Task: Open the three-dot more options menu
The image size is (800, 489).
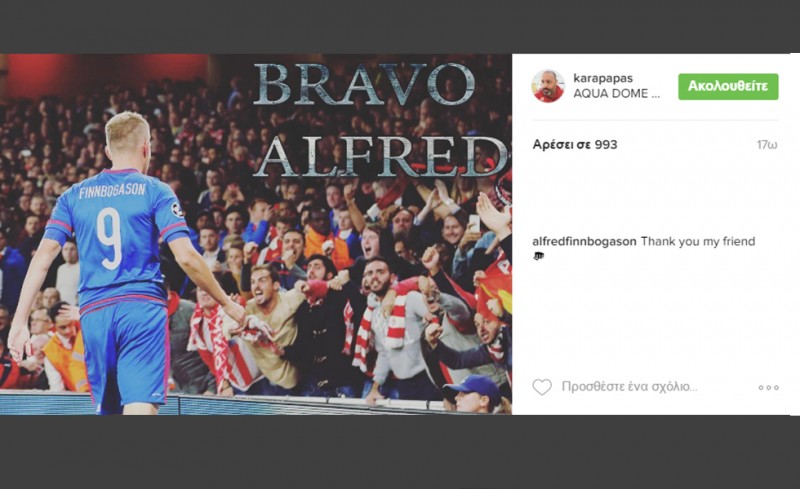Action: tap(768, 387)
